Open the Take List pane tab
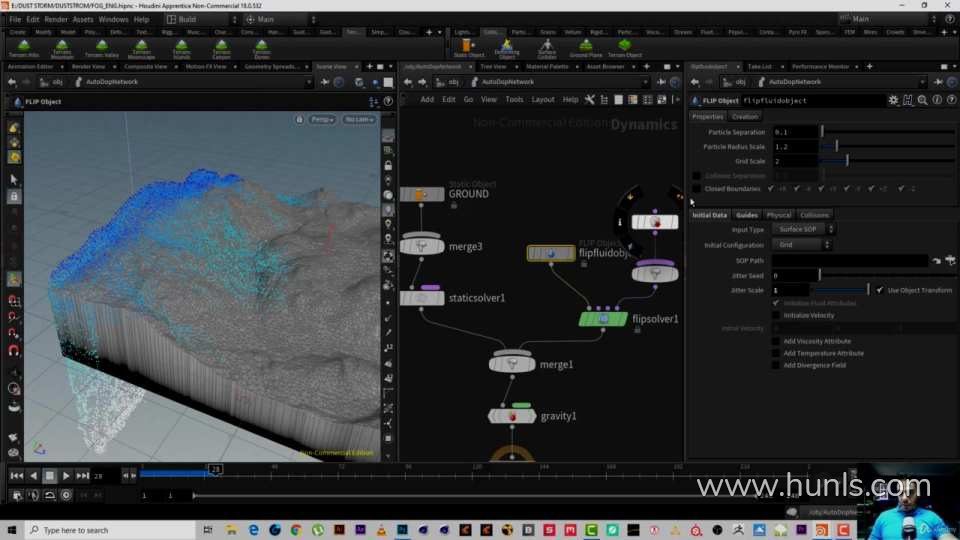960x540 pixels. (759, 67)
